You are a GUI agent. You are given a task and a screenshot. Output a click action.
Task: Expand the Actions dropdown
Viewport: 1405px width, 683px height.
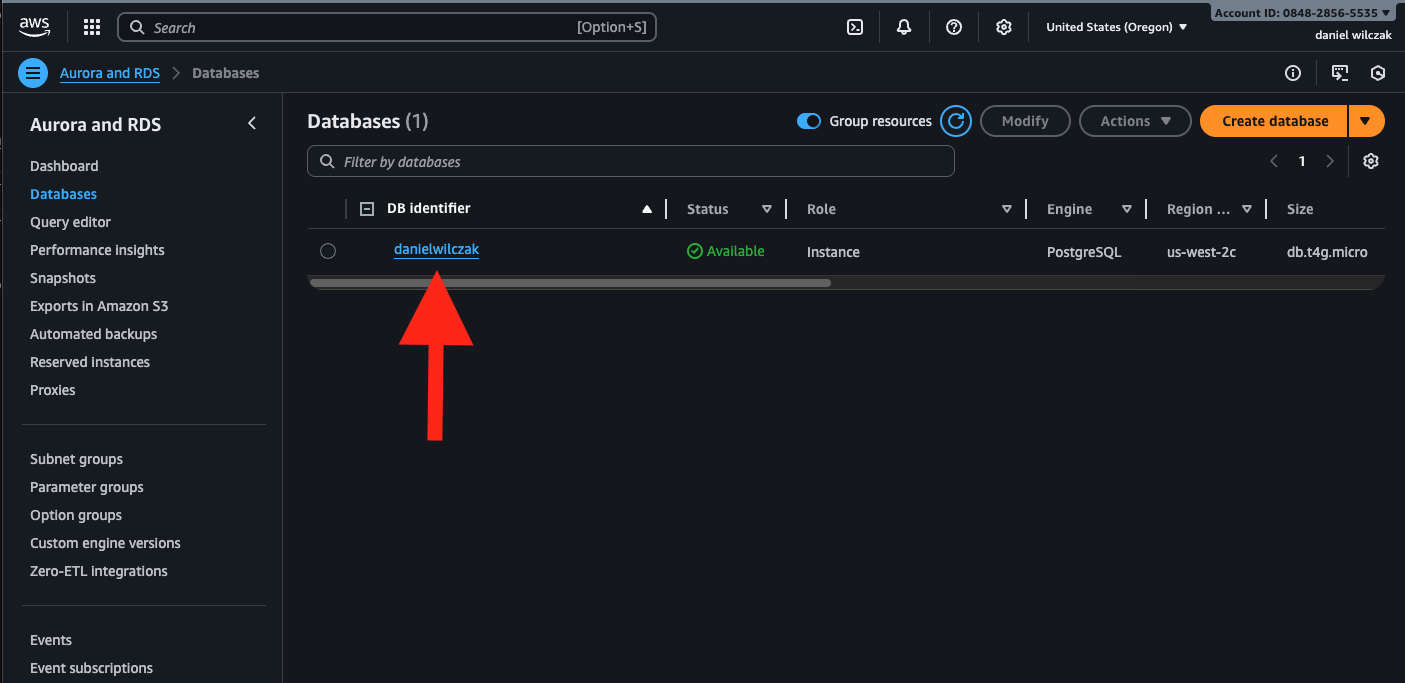(1135, 121)
